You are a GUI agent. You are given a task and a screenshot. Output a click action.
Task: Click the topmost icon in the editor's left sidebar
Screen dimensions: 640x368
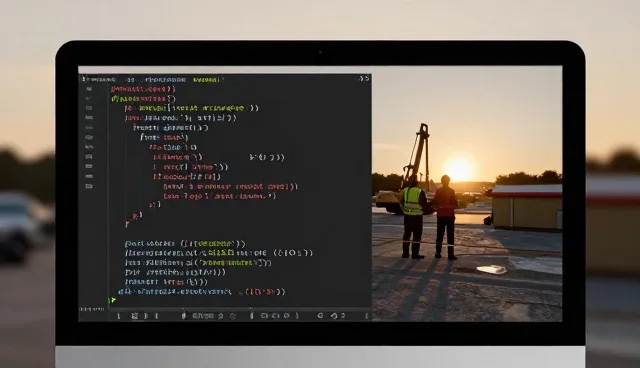pos(89,89)
